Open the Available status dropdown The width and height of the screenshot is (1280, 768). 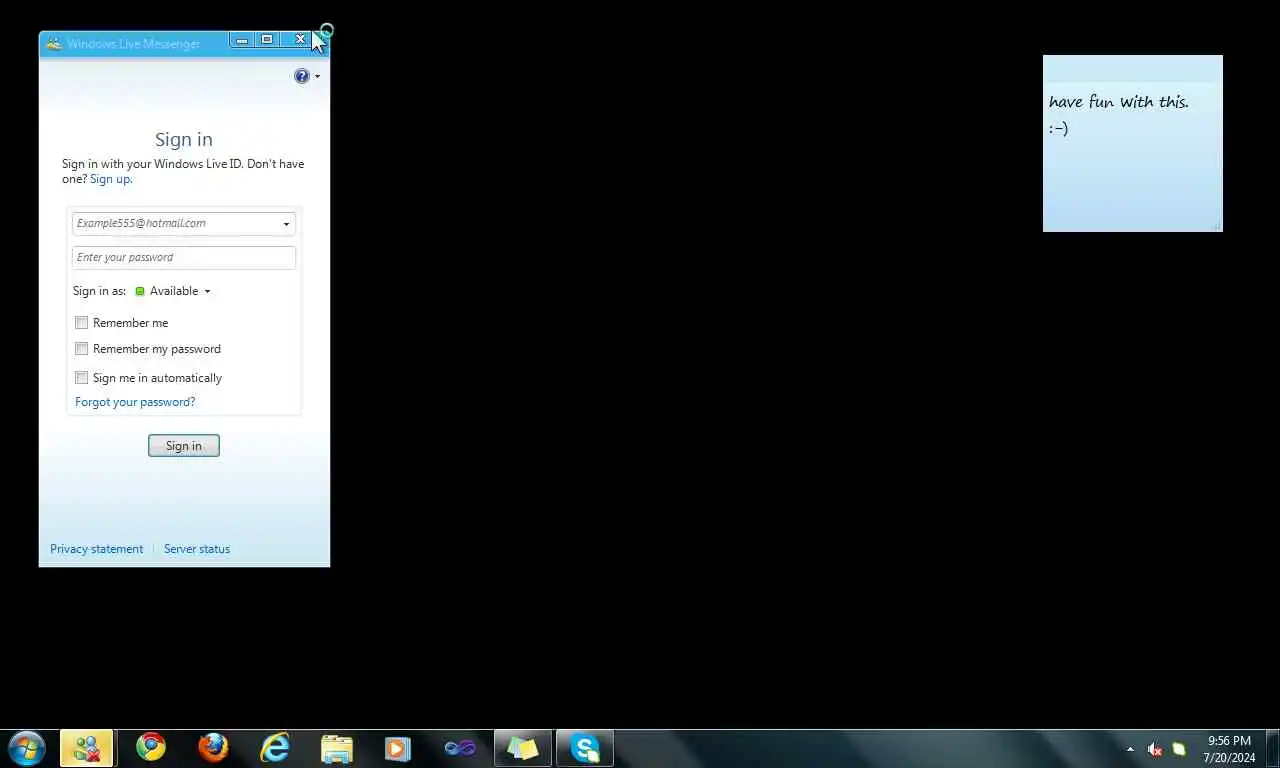[207, 292]
